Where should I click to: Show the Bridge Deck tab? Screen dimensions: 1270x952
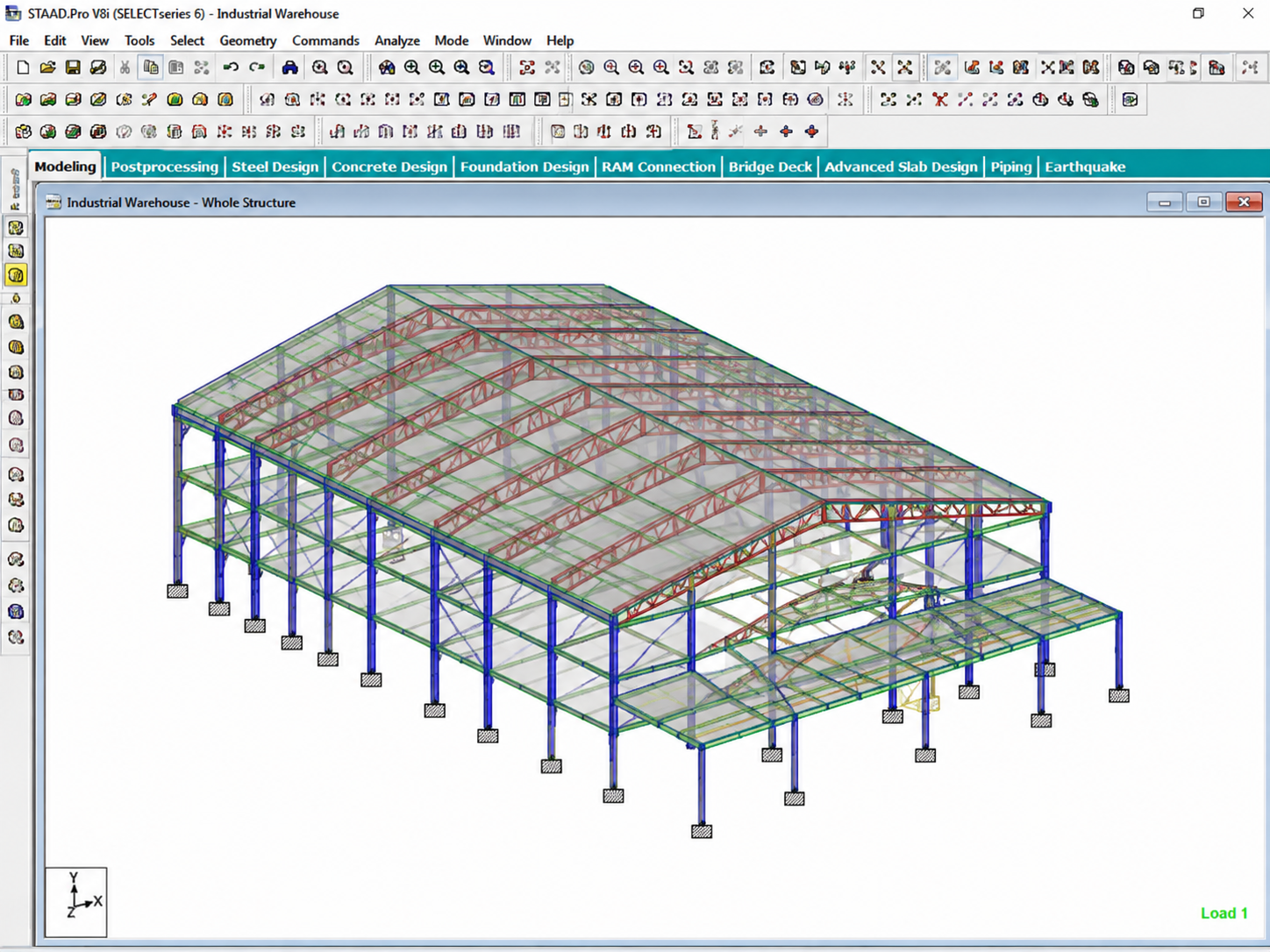770,167
